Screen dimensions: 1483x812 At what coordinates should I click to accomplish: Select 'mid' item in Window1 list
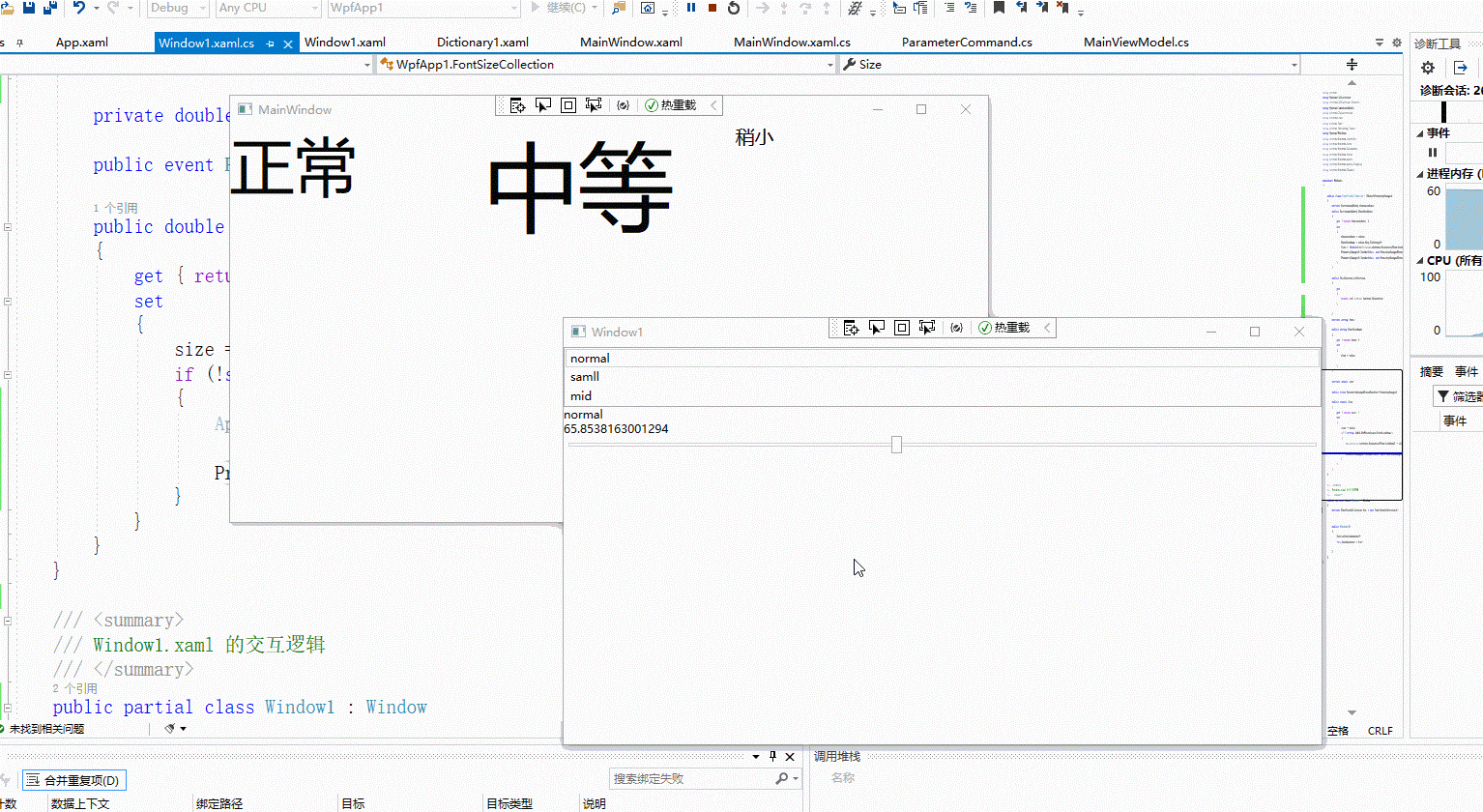point(581,396)
